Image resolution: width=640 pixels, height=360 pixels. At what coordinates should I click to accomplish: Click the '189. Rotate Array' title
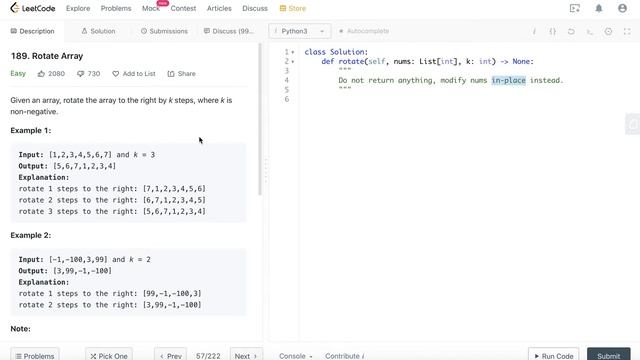tap(47, 56)
